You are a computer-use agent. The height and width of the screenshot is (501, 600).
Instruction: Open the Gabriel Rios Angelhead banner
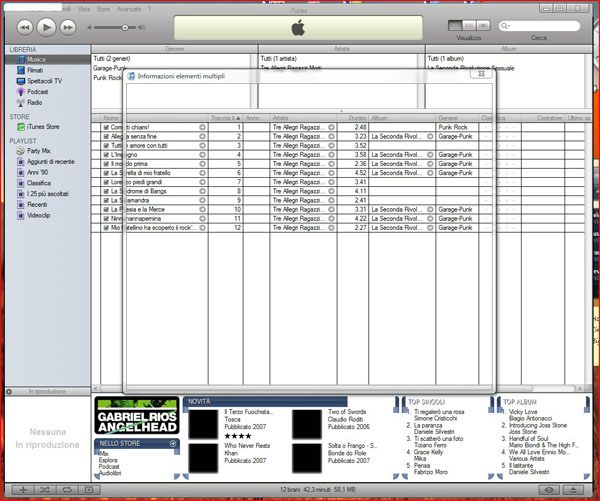137,416
